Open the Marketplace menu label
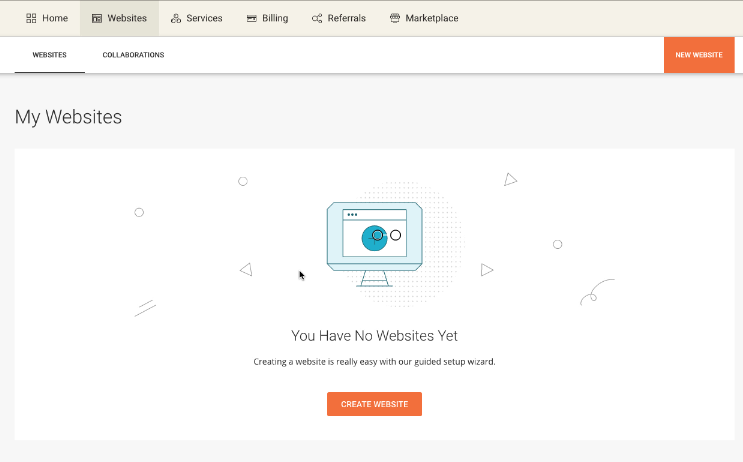743x462 pixels. pos(432,18)
